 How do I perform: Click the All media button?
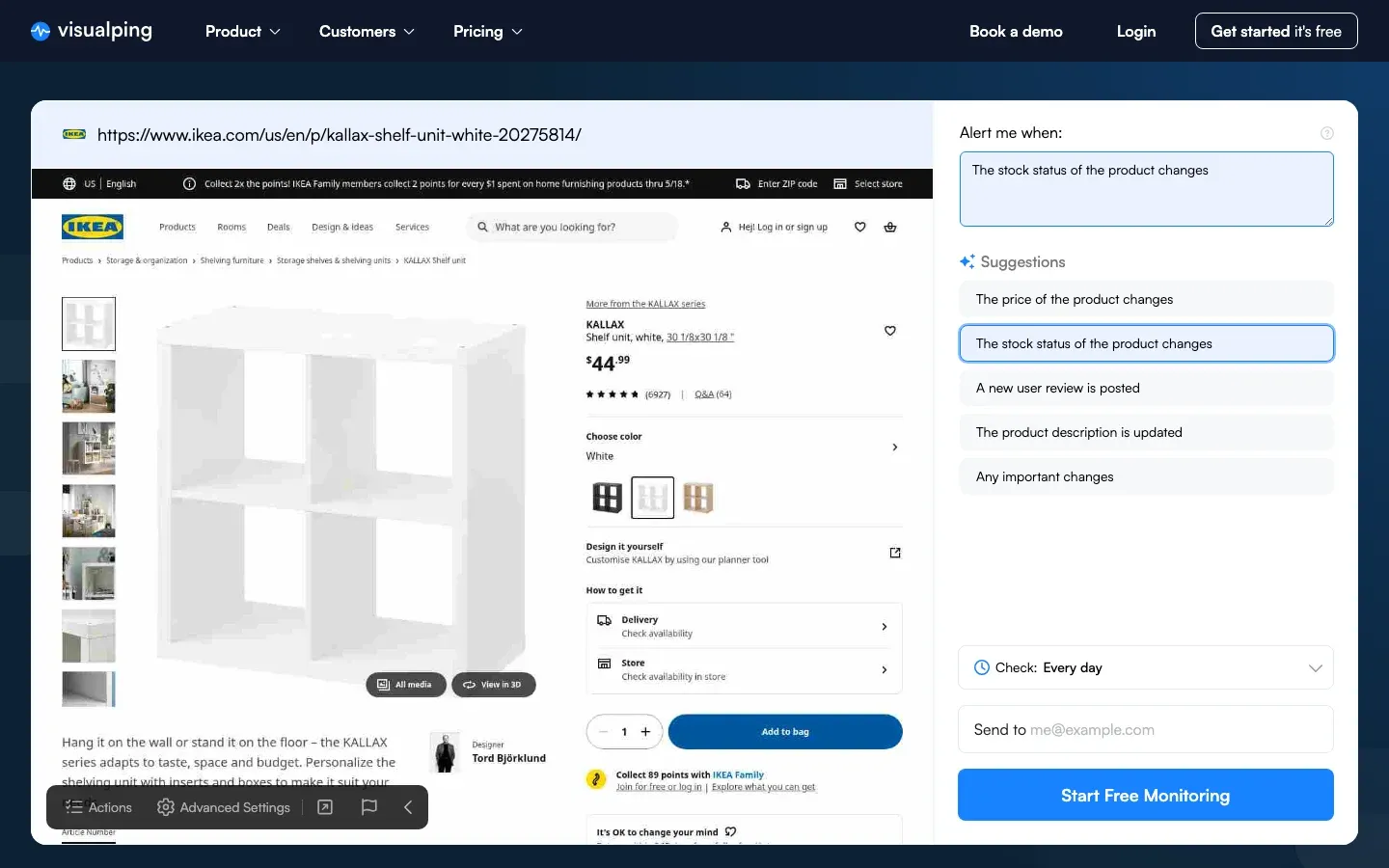(x=406, y=685)
